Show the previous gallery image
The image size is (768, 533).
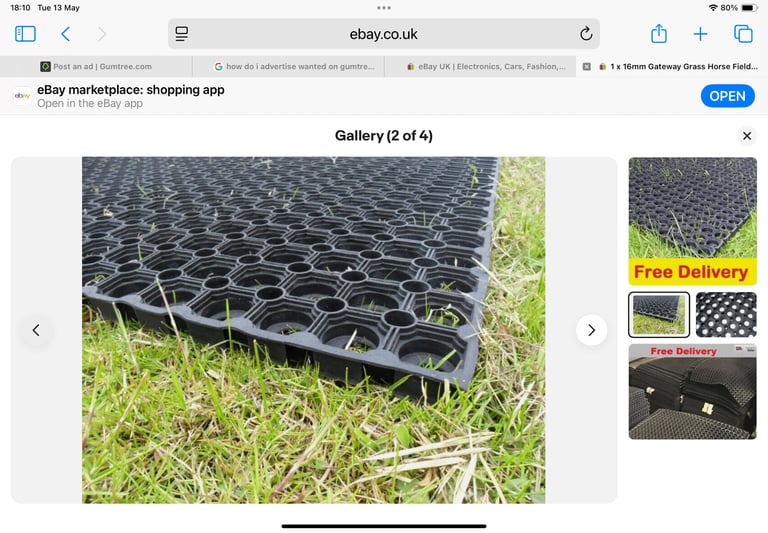36,330
